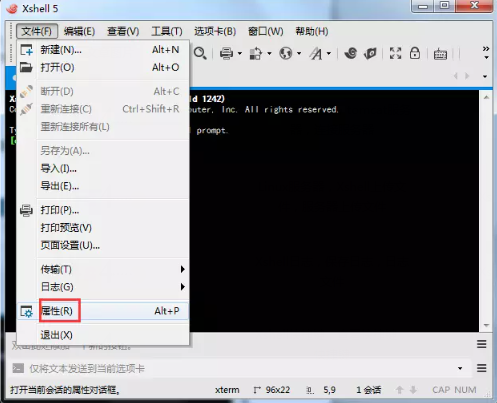This screenshot has height=403, width=497.
Task: Click the printer toolbar icon
Action: pyautogui.click(x=226, y=54)
